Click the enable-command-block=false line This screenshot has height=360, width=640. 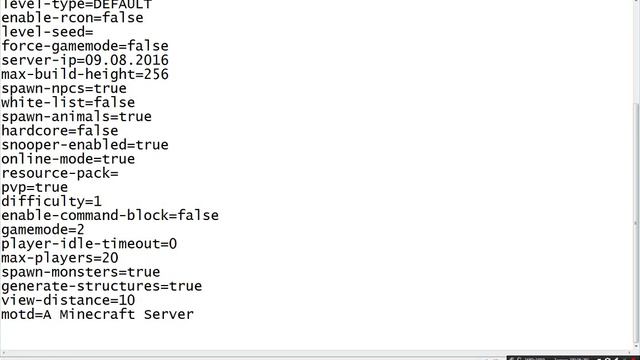coord(110,216)
